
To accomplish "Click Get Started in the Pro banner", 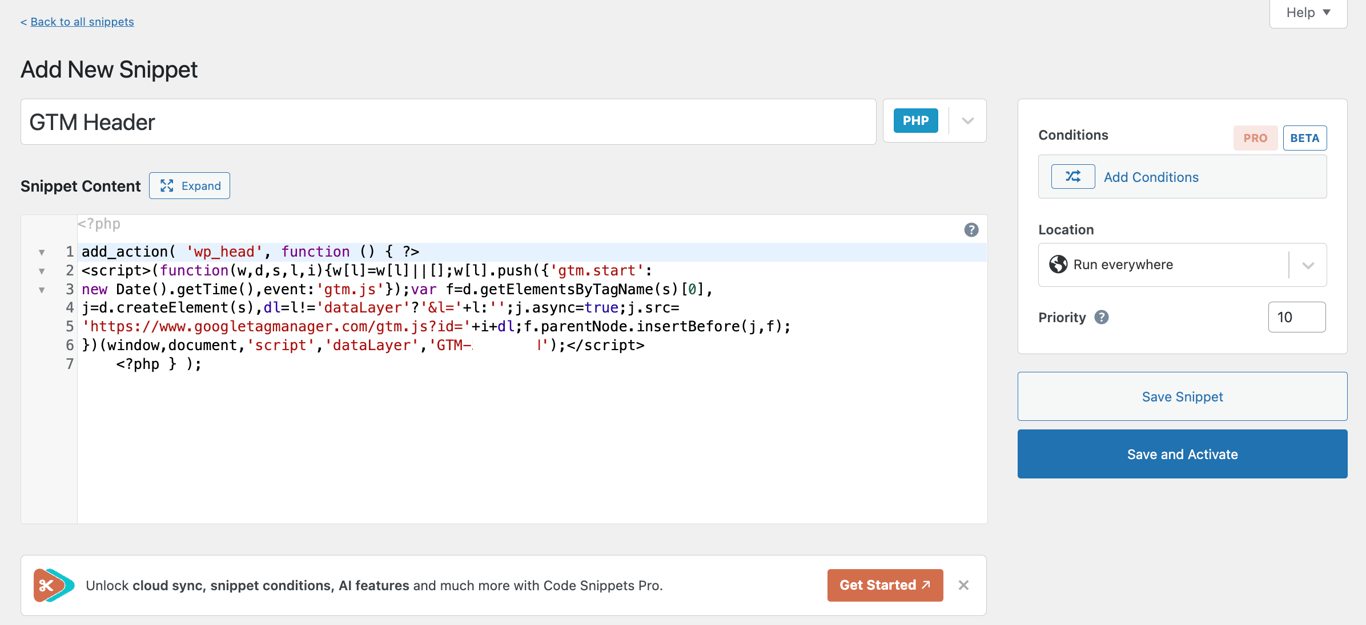I will [x=884, y=585].
